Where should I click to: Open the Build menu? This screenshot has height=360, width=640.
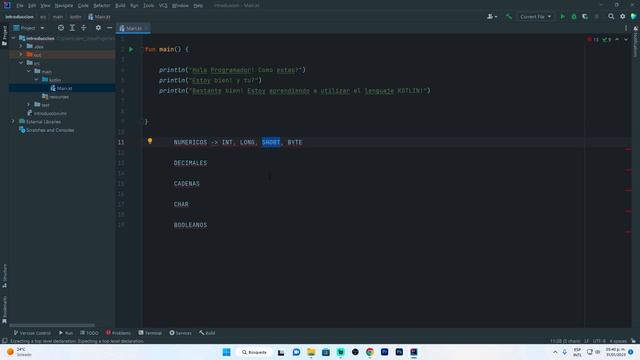[120, 6]
